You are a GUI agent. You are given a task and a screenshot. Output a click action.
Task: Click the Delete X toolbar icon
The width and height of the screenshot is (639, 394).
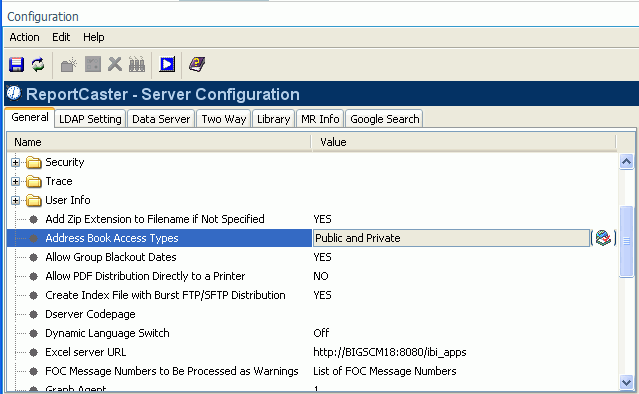tap(115, 64)
